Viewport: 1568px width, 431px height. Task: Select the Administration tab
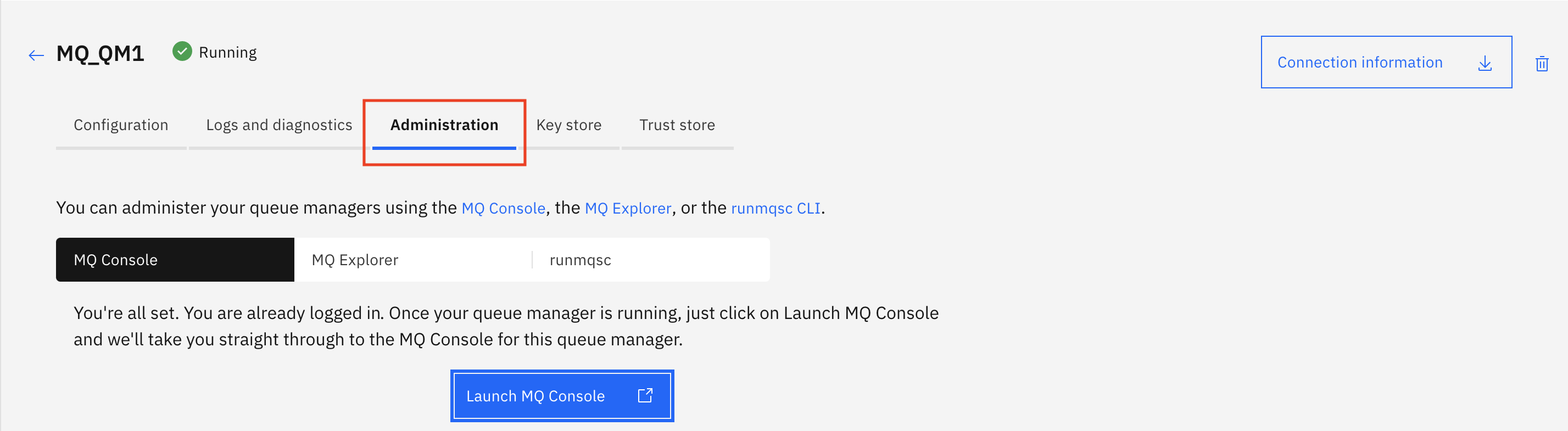coord(444,125)
